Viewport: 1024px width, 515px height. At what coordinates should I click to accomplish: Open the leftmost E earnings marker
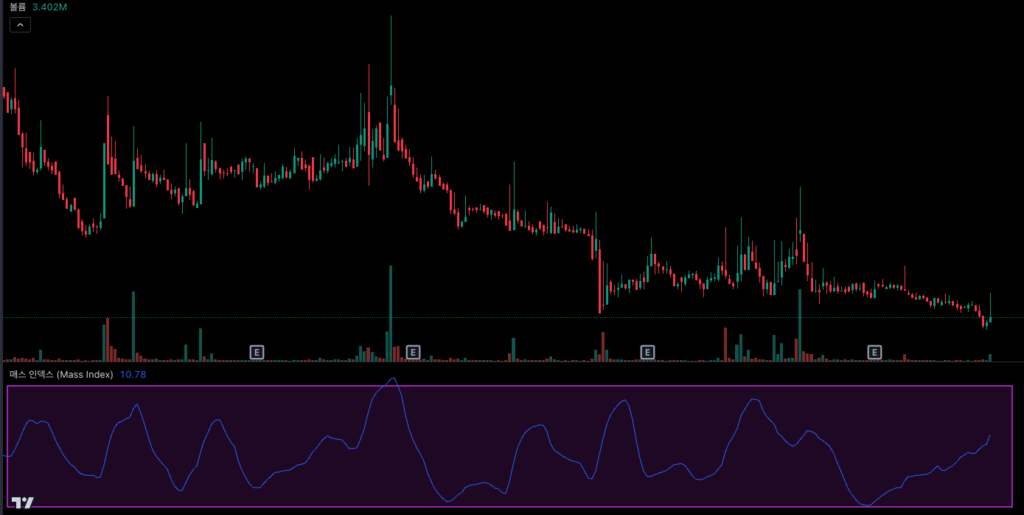[x=257, y=352]
